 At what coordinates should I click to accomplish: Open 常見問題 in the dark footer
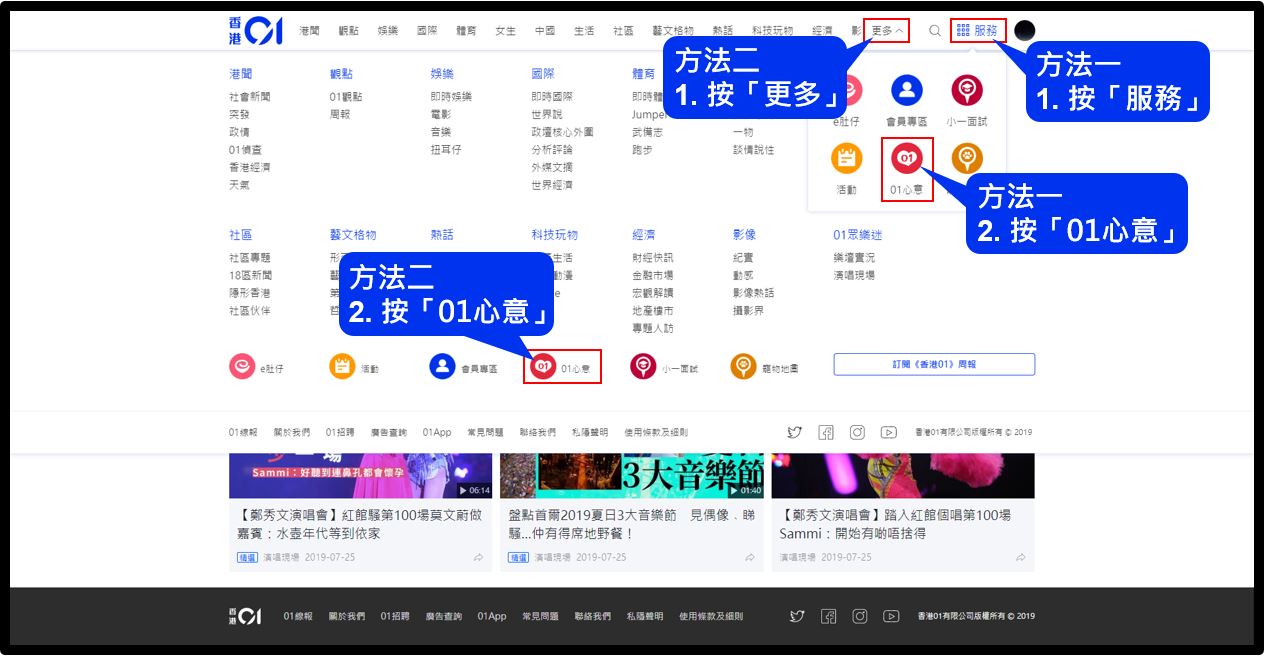(540, 617)
